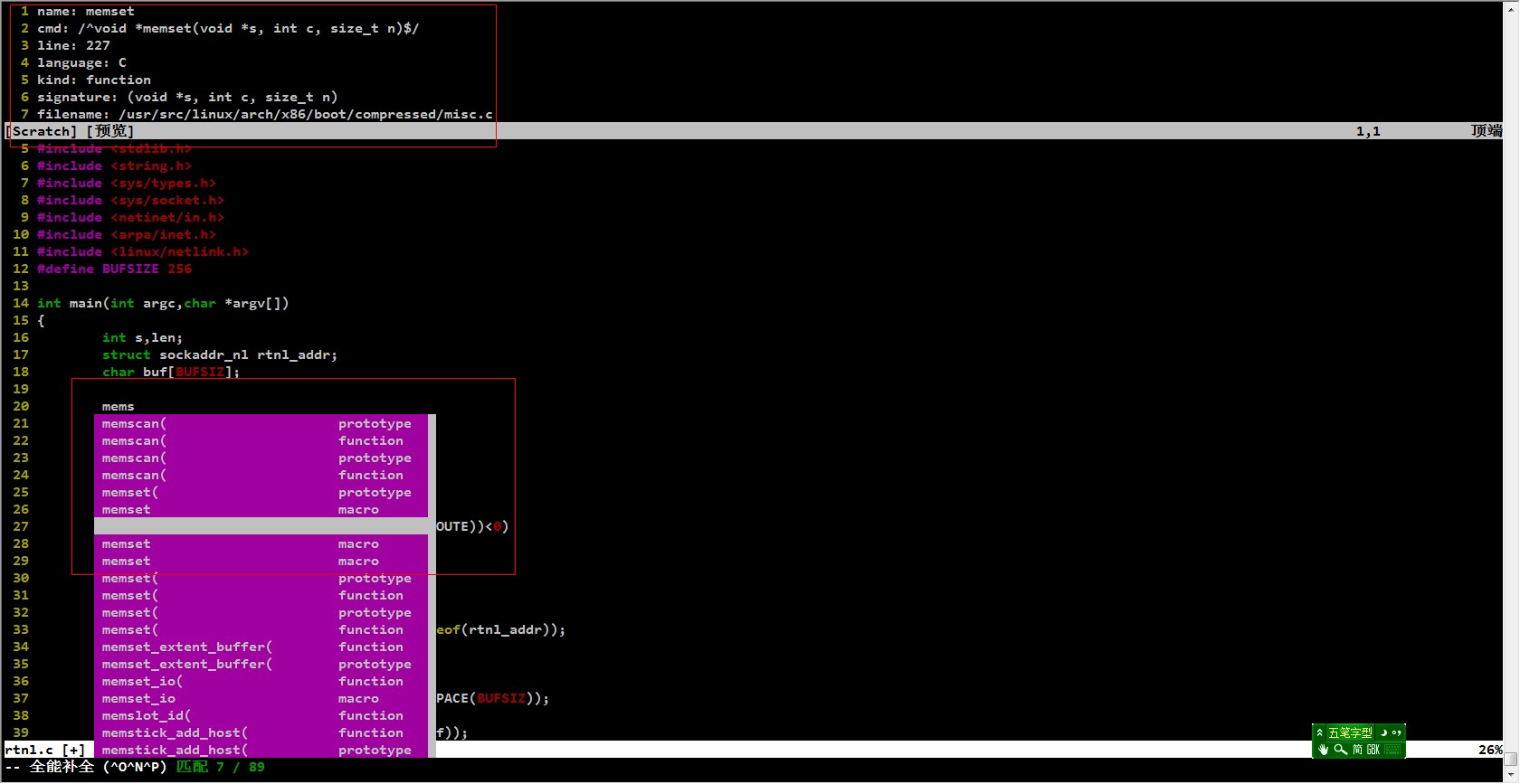Place cursor at typed 'mems' text

tap(119, 406)
